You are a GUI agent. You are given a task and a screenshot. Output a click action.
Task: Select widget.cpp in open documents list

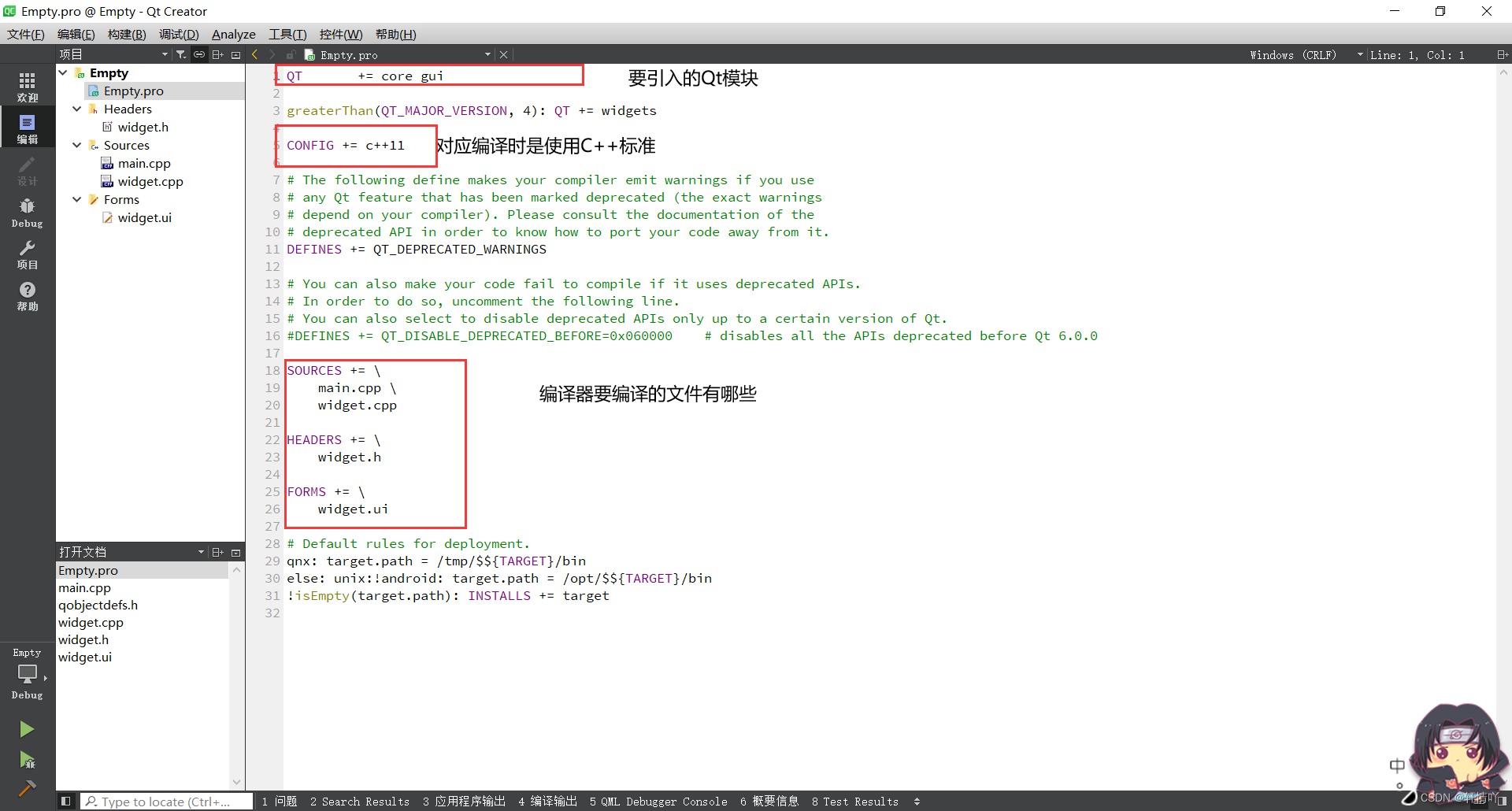pos(91,622)
